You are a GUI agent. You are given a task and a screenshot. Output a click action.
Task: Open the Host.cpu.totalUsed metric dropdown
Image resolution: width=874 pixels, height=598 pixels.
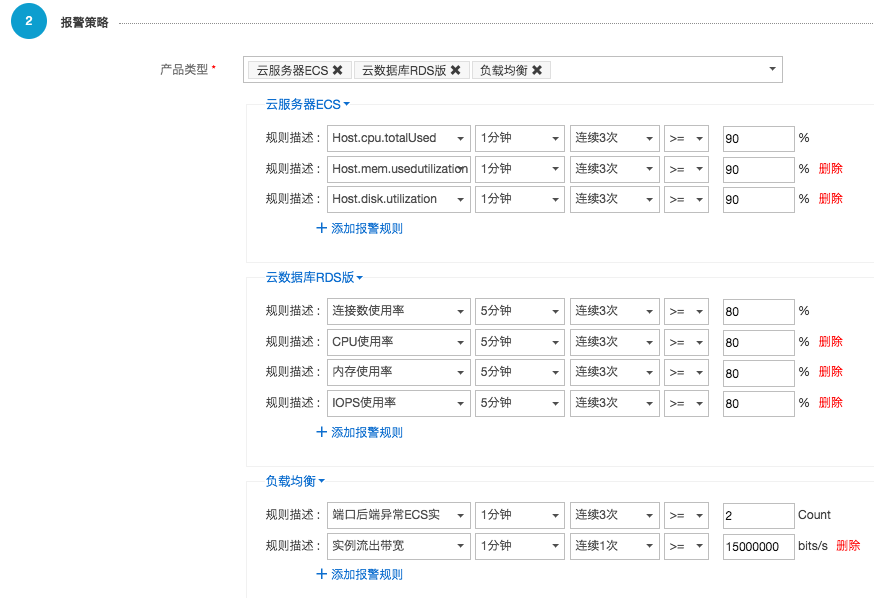[x=399, y=138]
